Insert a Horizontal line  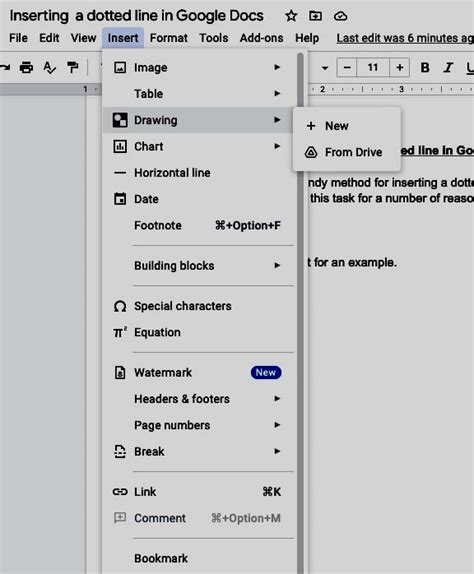click(x=200, y=173)
